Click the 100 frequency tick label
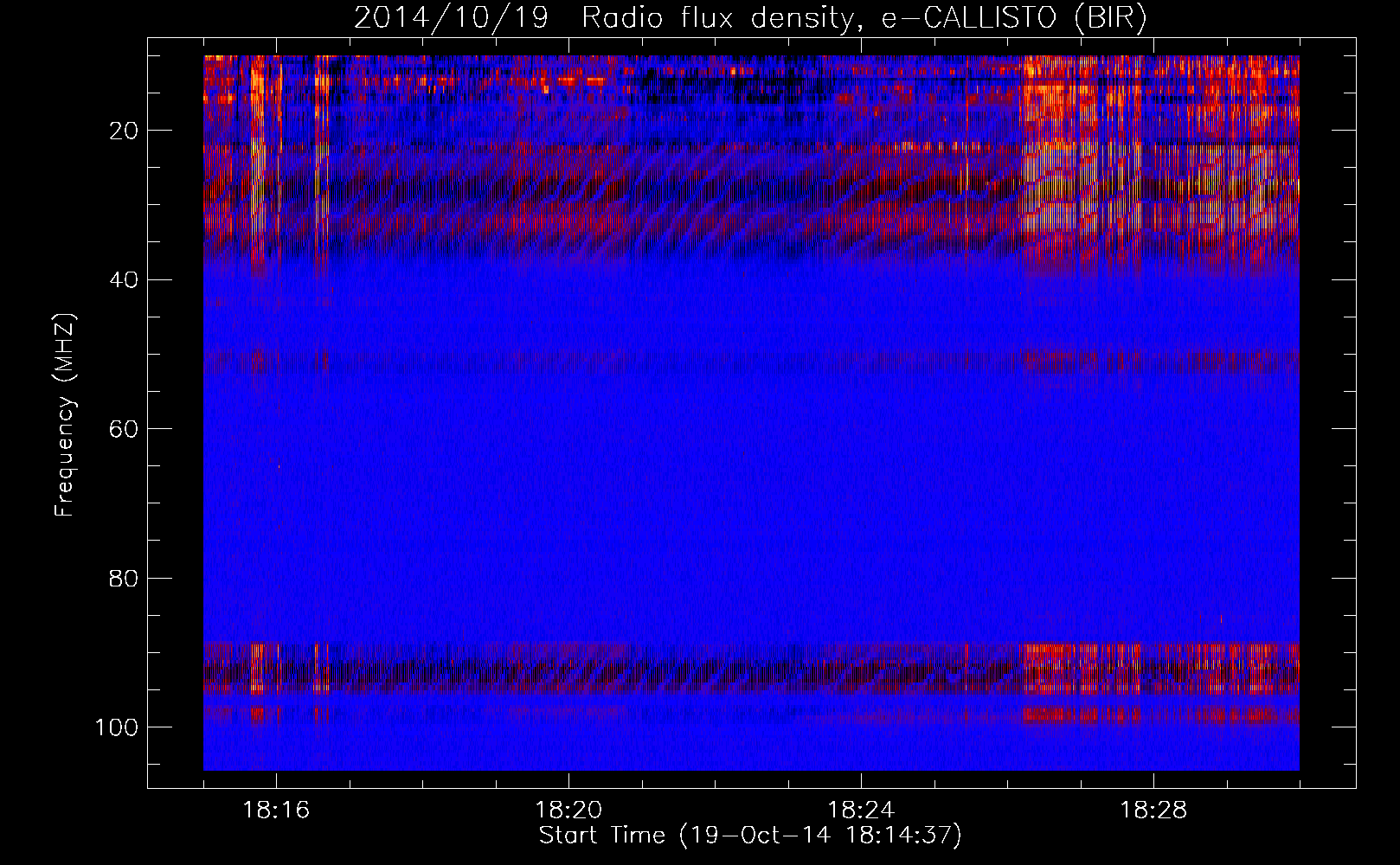Viewport: 1400px width, 865px height. (117, 727)
